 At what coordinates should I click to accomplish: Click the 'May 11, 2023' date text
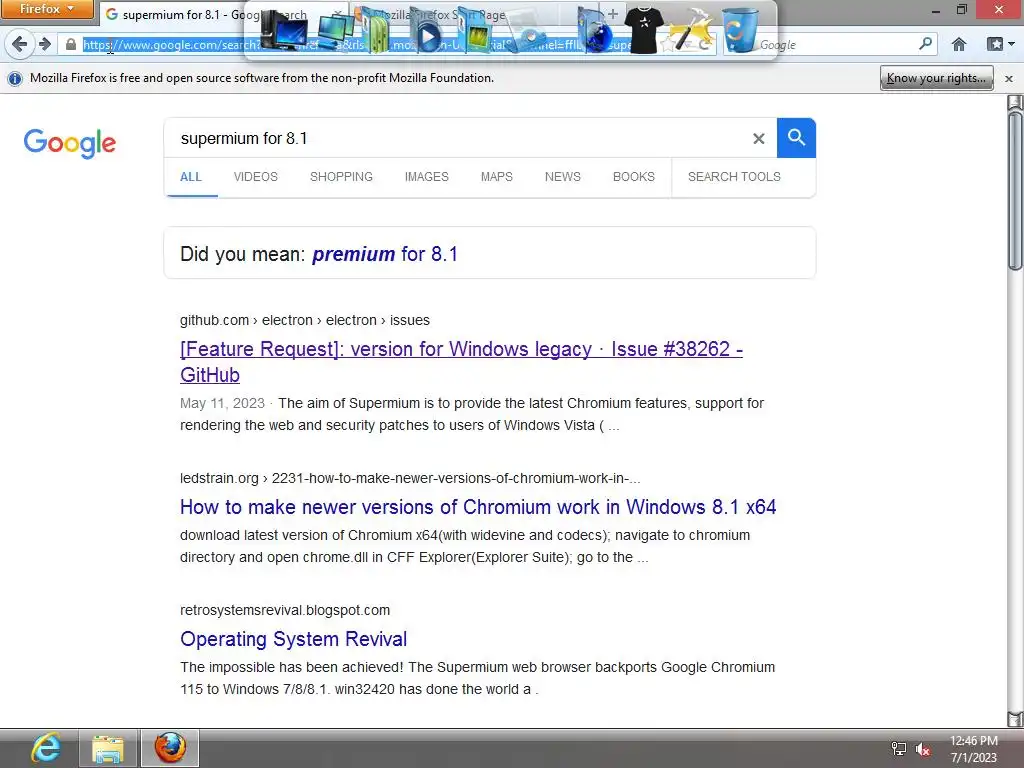click(222, 403)
